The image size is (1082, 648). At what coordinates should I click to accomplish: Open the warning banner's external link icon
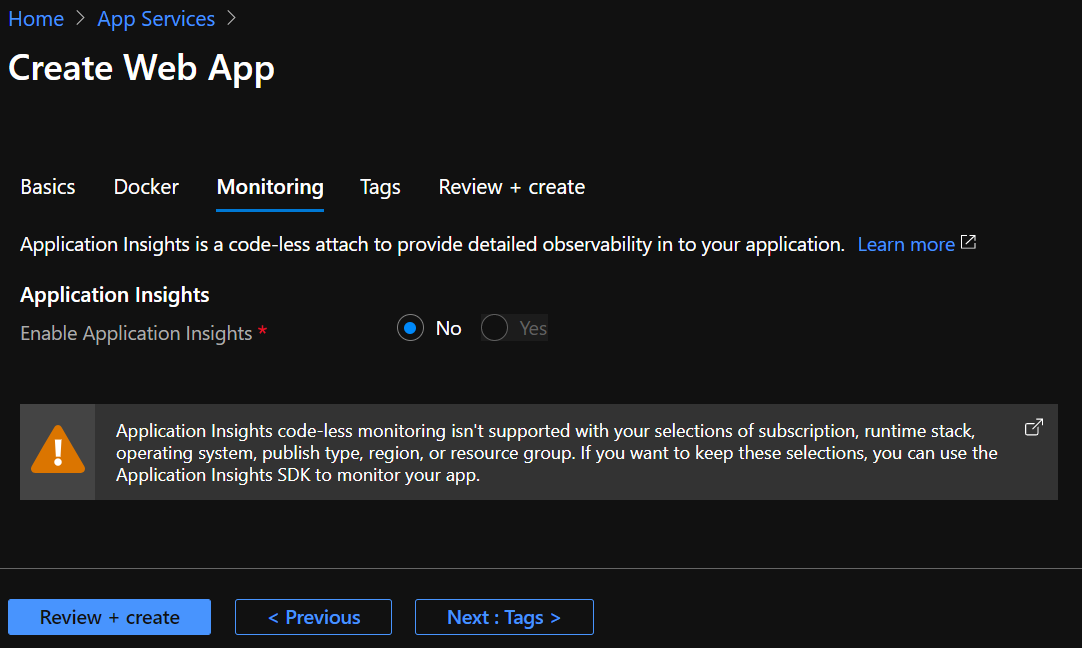(1034, 427)
